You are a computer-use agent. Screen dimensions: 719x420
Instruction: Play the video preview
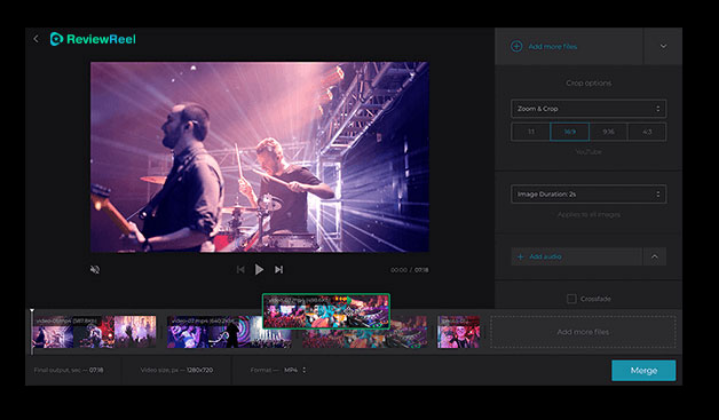point(259,269)
